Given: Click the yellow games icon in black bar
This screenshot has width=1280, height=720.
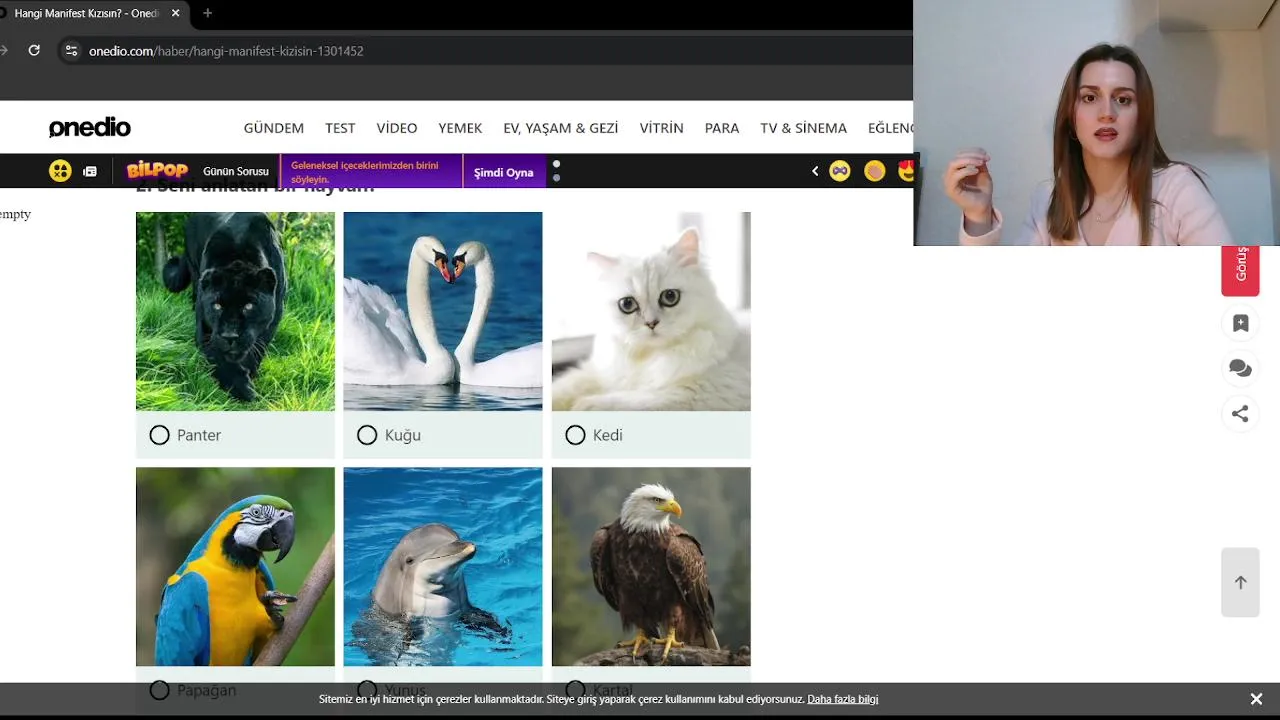Looking at the screenshot, I should [60, 171].
